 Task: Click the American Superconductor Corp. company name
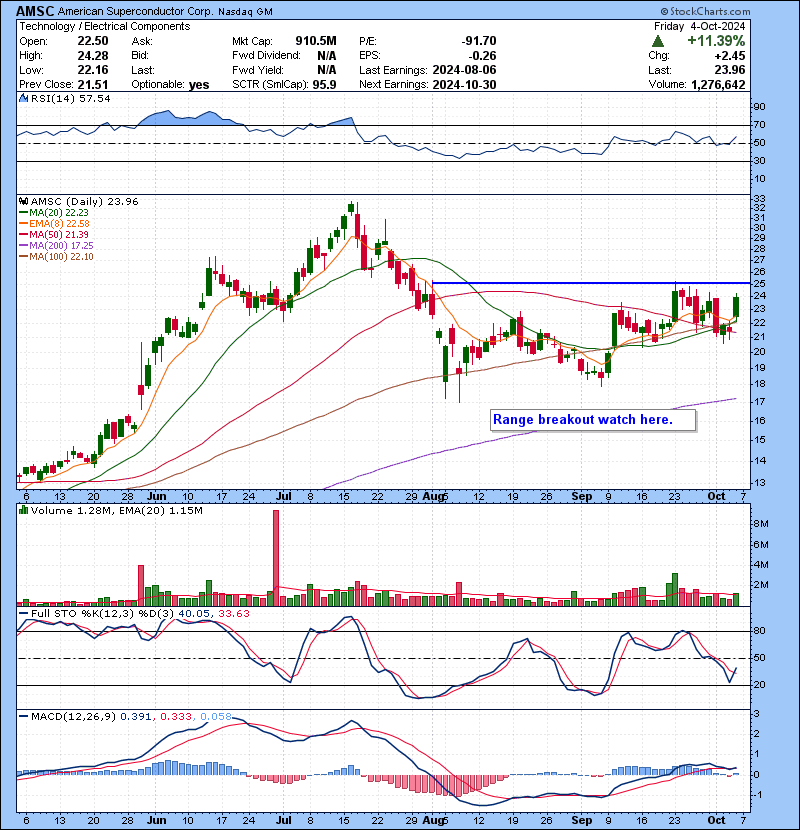[x=136, y=11]
